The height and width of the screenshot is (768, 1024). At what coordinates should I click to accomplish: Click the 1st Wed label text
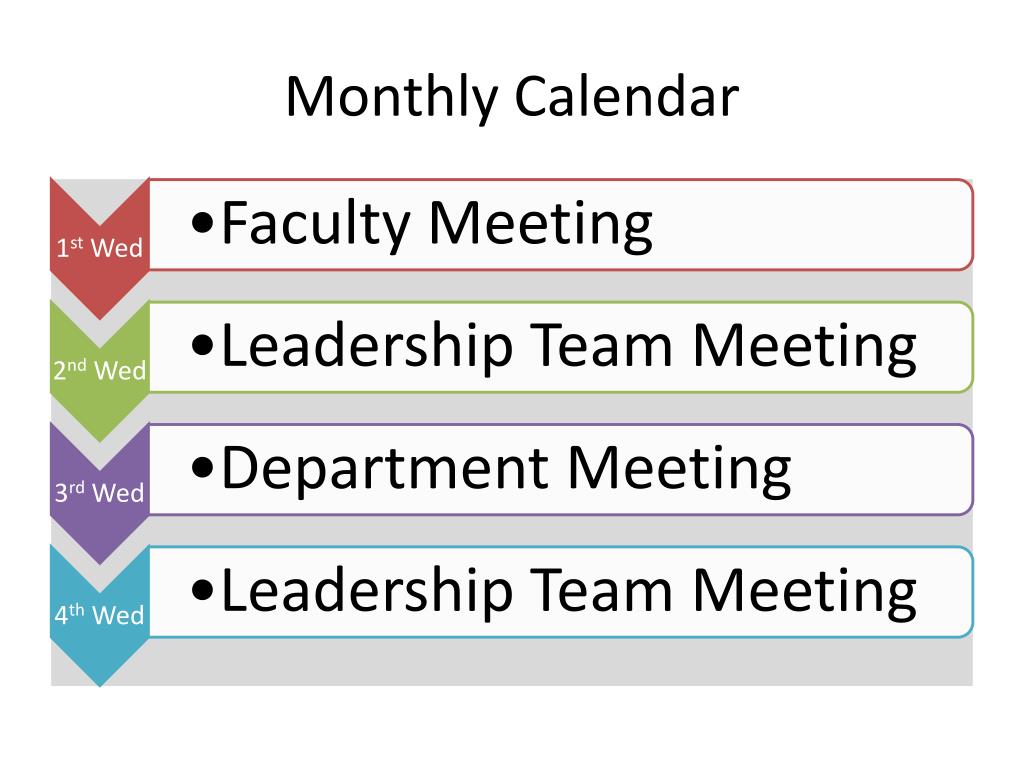pos(99,248)
